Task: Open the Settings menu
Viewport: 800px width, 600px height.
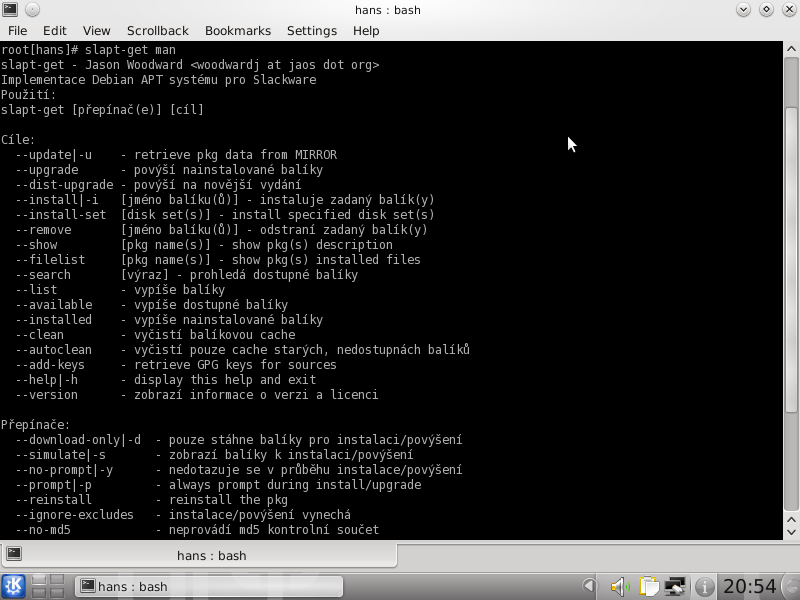Action: (312, 31)
